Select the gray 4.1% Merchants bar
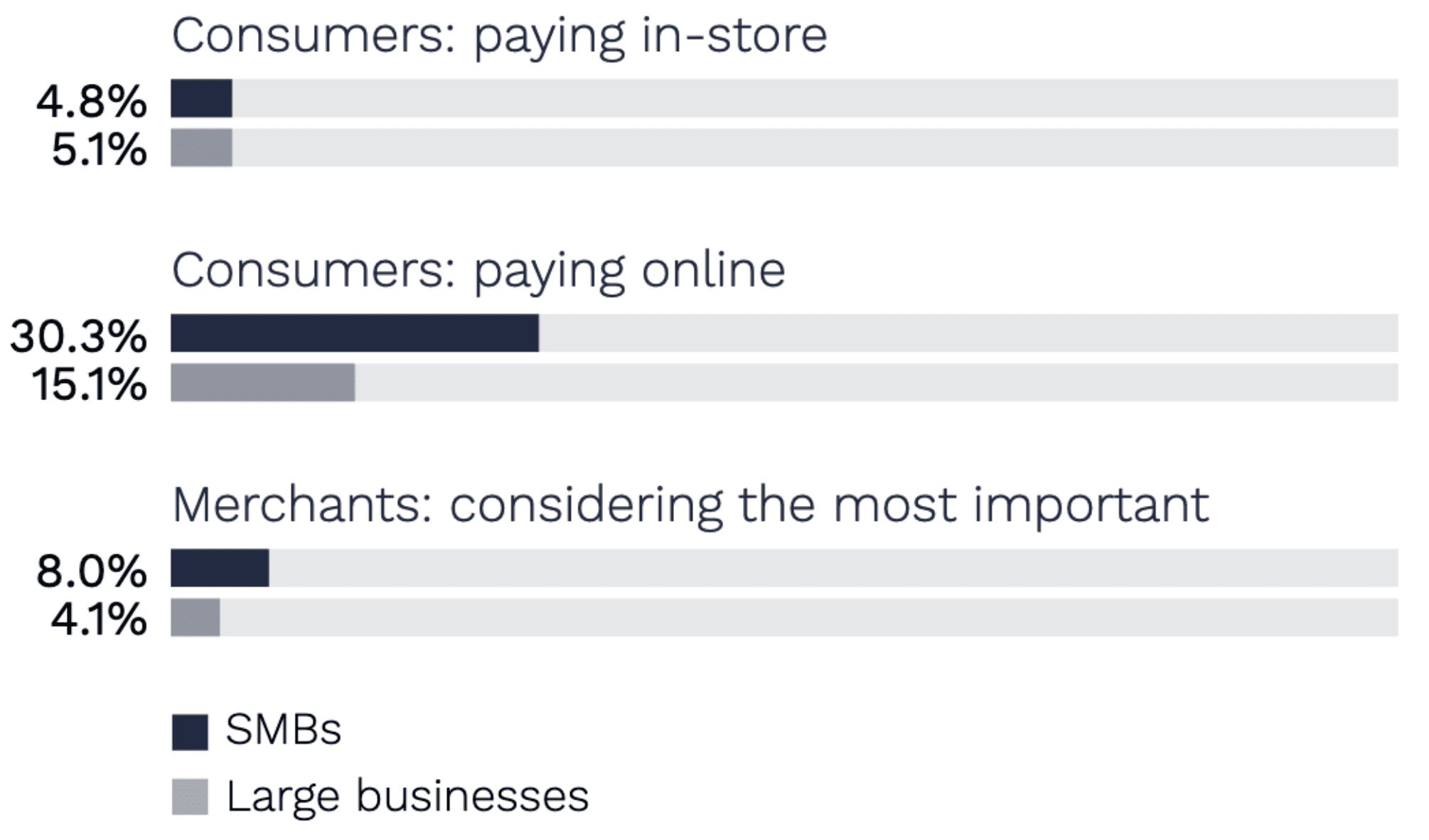 pos(196,618)
